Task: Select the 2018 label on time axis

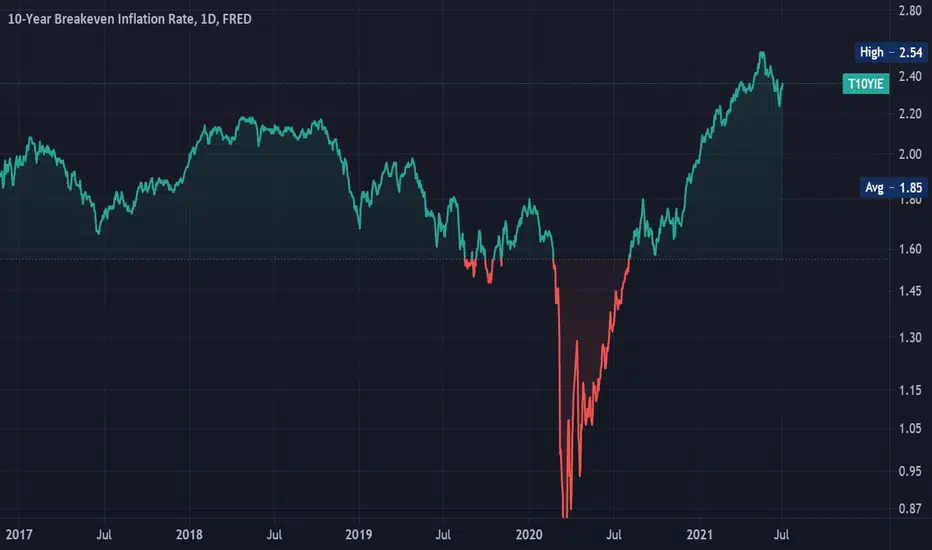Action: pos(189,535)
